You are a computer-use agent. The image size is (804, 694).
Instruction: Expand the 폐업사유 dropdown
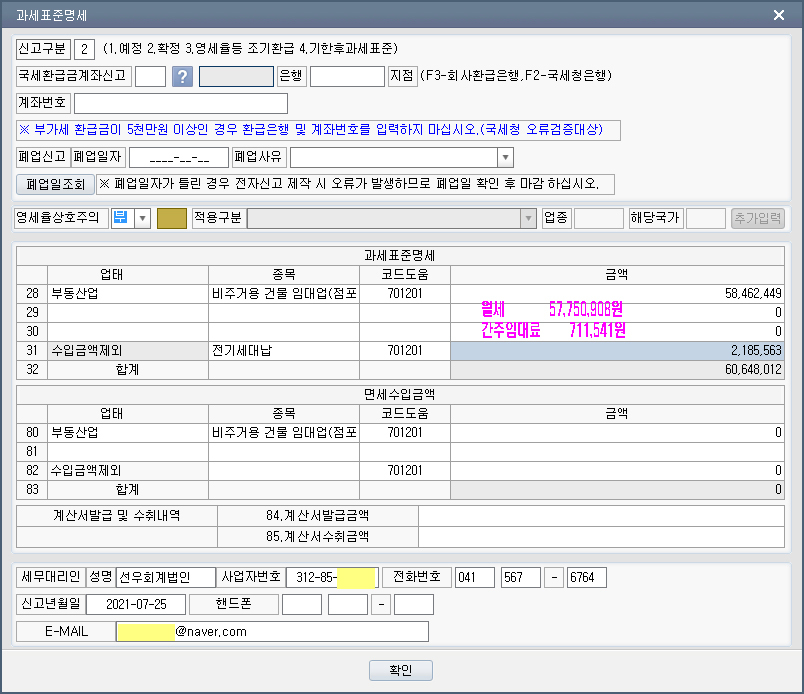point(505,157)
